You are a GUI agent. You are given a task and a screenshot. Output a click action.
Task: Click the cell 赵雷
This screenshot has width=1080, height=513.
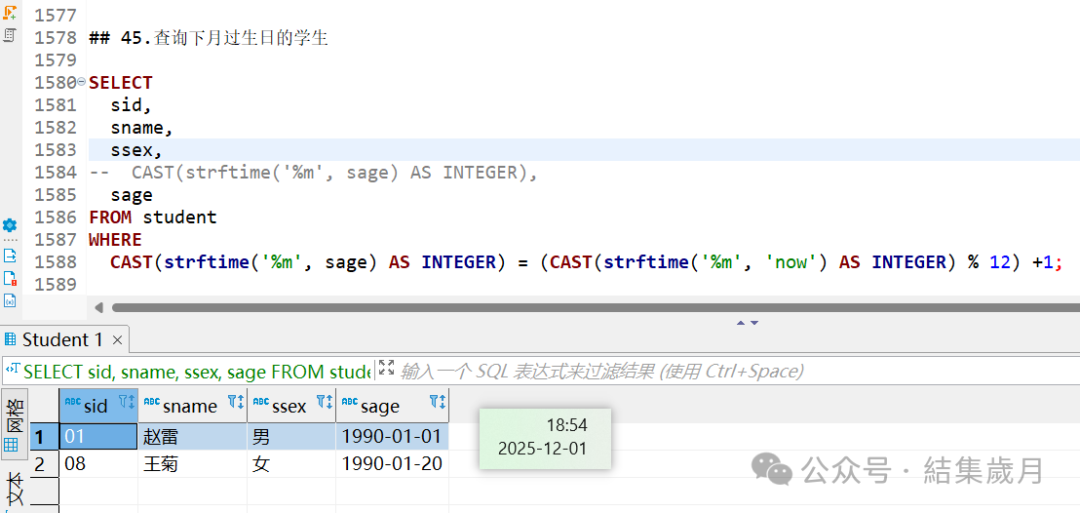tap(193, 437)
